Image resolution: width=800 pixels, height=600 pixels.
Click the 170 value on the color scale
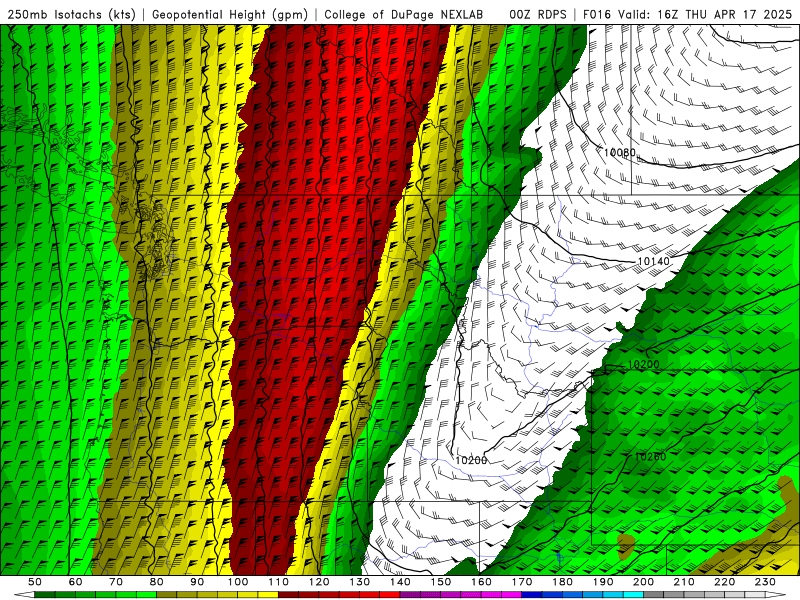point(522,582)
